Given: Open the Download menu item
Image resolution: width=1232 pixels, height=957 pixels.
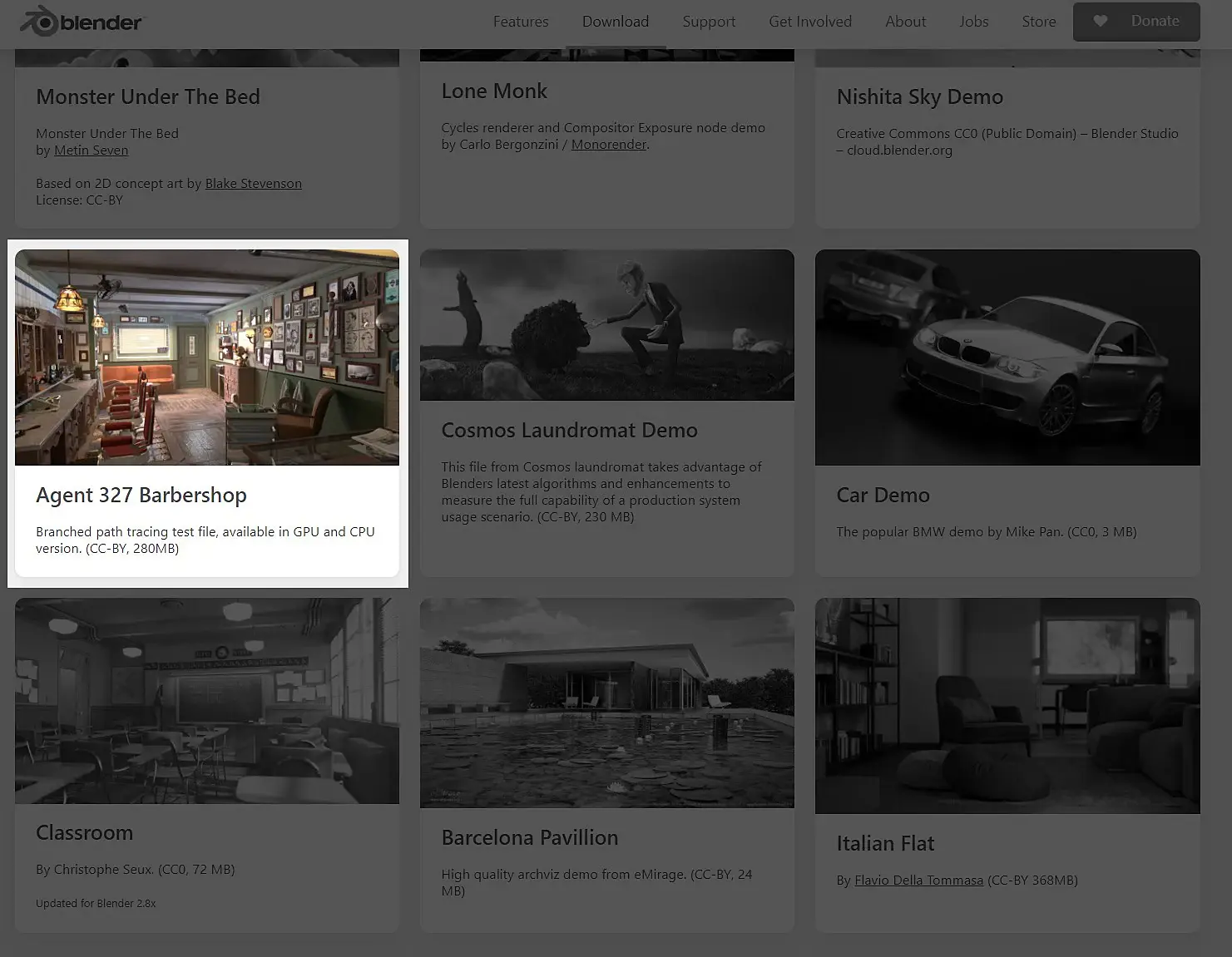Looking at the screenshot, I should pyautogui.click(x=616, y=22).
